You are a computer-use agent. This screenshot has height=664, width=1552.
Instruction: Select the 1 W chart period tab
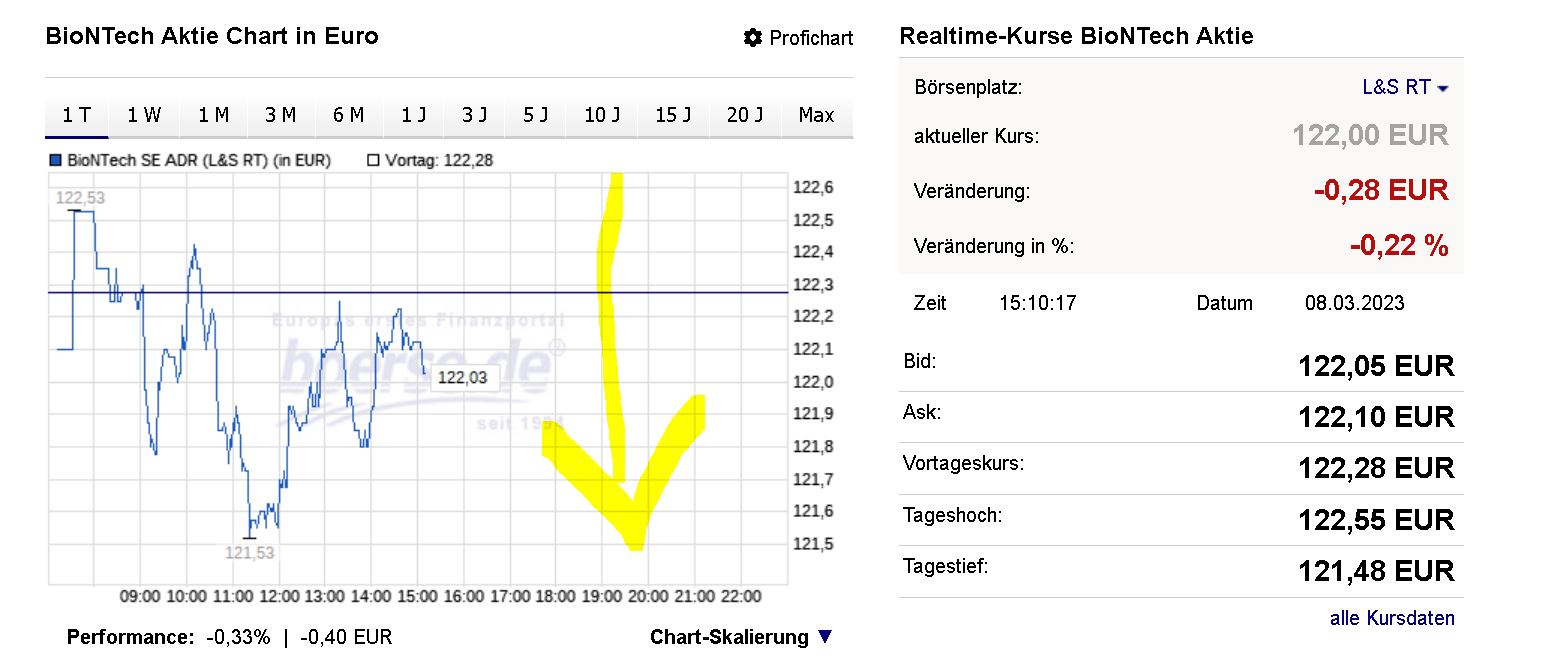pyautogui.click(x=144, y=116)
